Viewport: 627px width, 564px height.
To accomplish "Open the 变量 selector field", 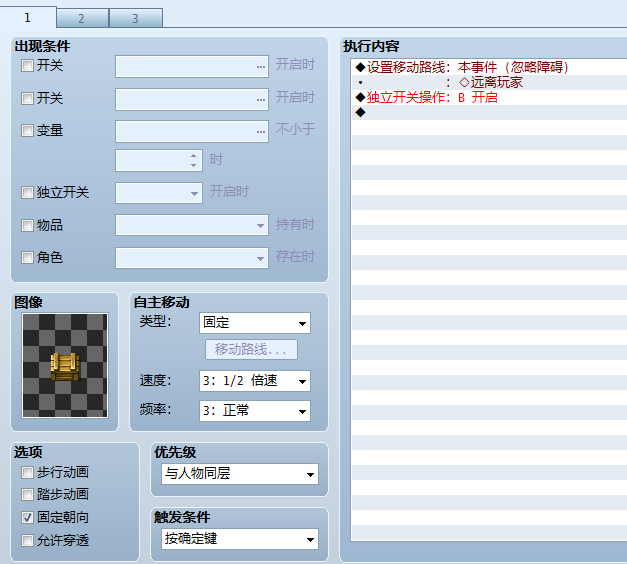I will coord(192,131).
